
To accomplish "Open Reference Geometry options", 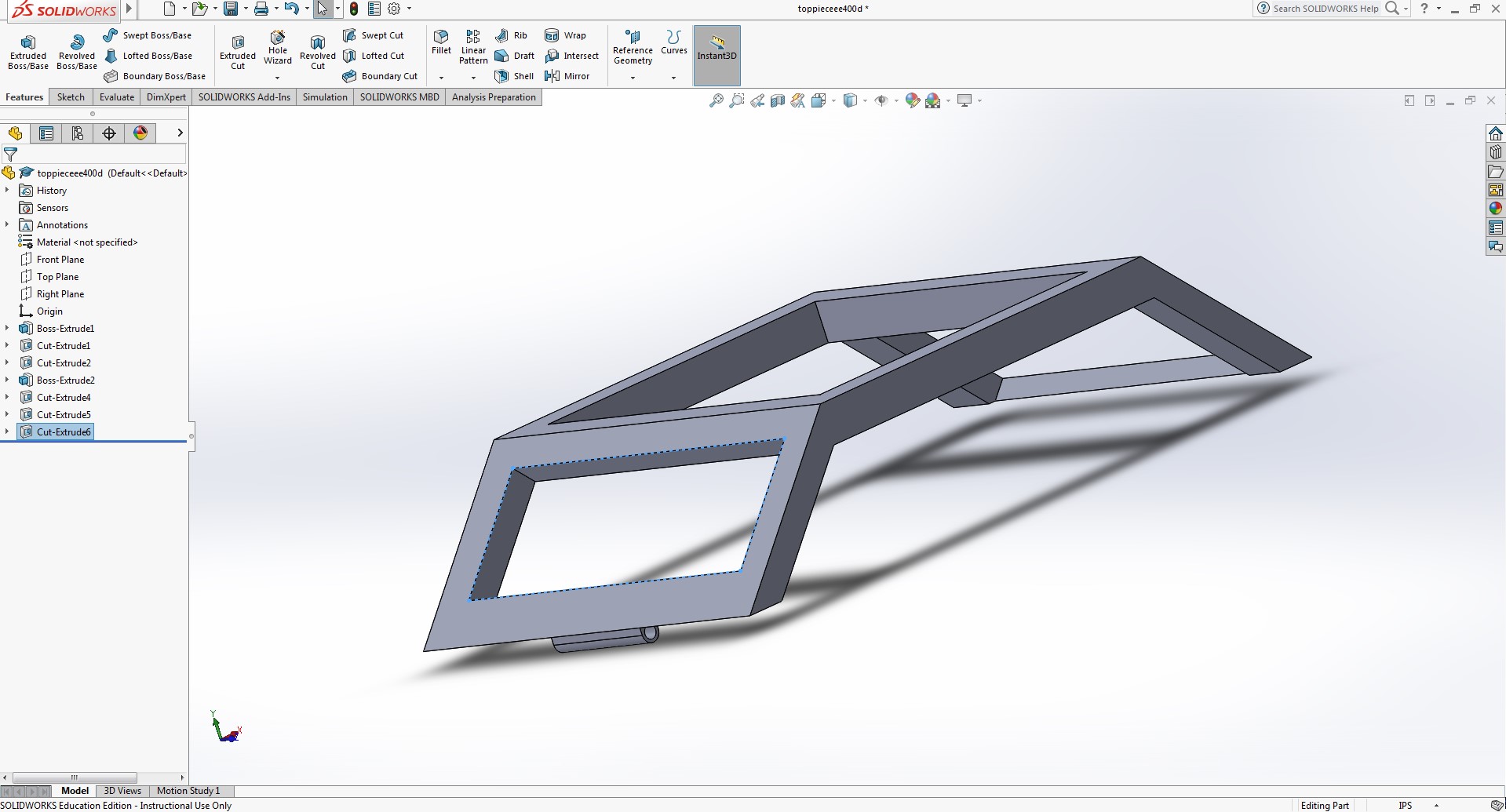I will coord(633,47).
